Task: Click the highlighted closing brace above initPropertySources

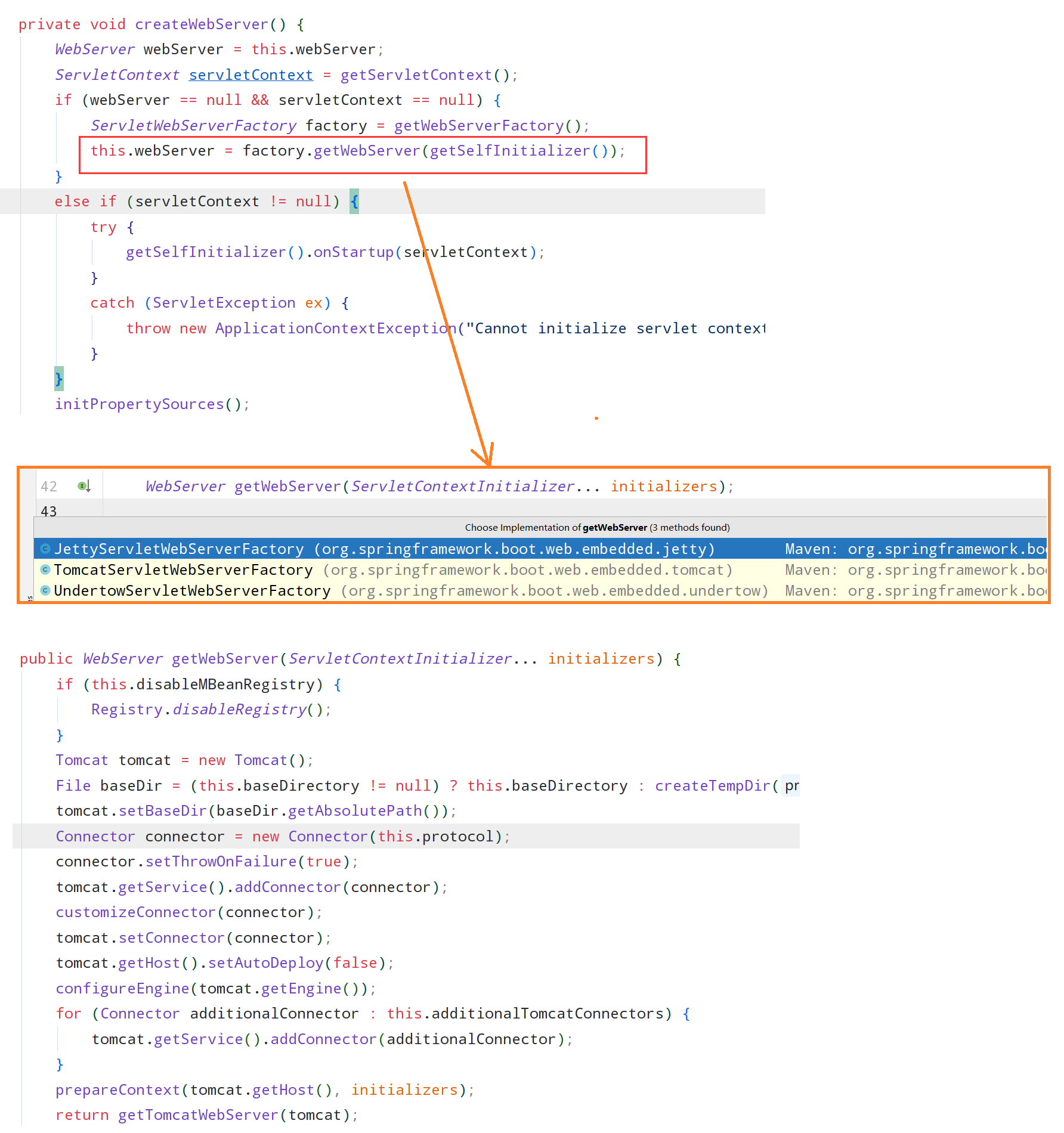Action: 58,379
